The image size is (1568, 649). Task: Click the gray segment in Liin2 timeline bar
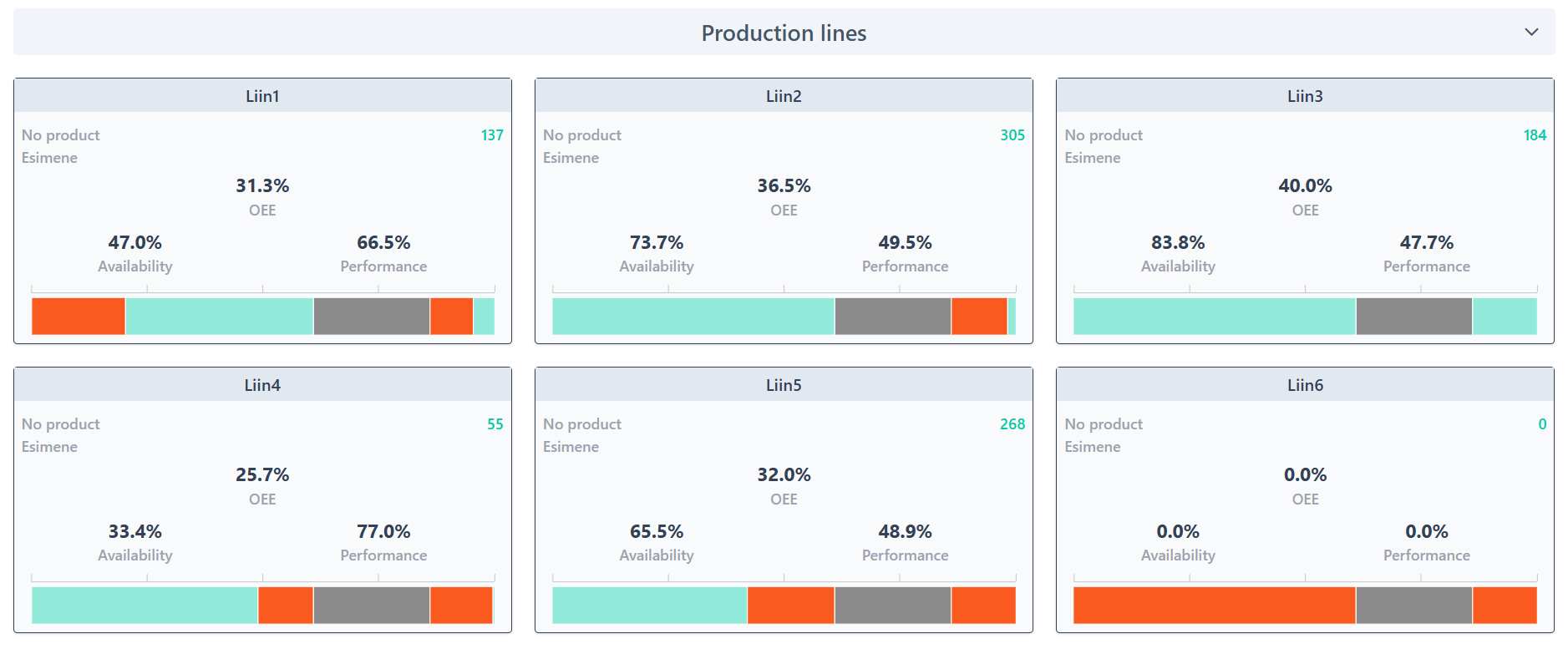(x=893, y=317)
